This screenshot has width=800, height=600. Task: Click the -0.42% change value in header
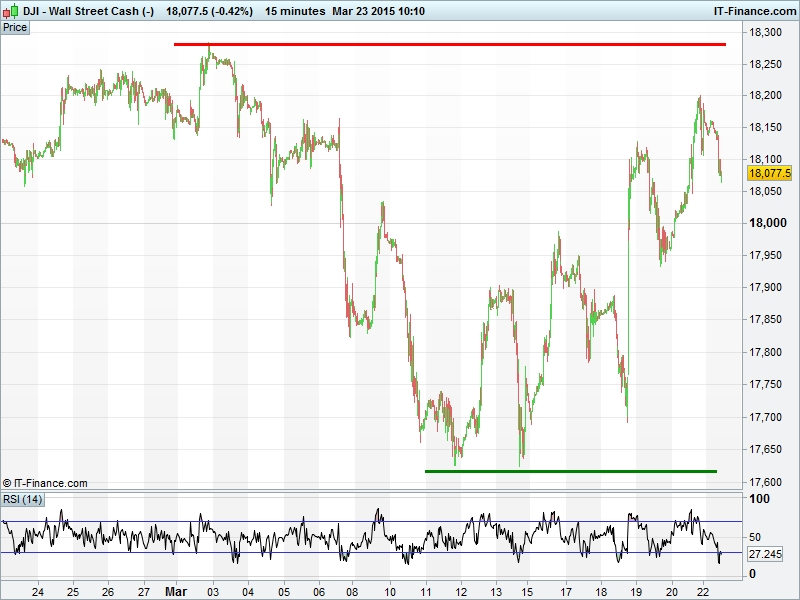231,11
